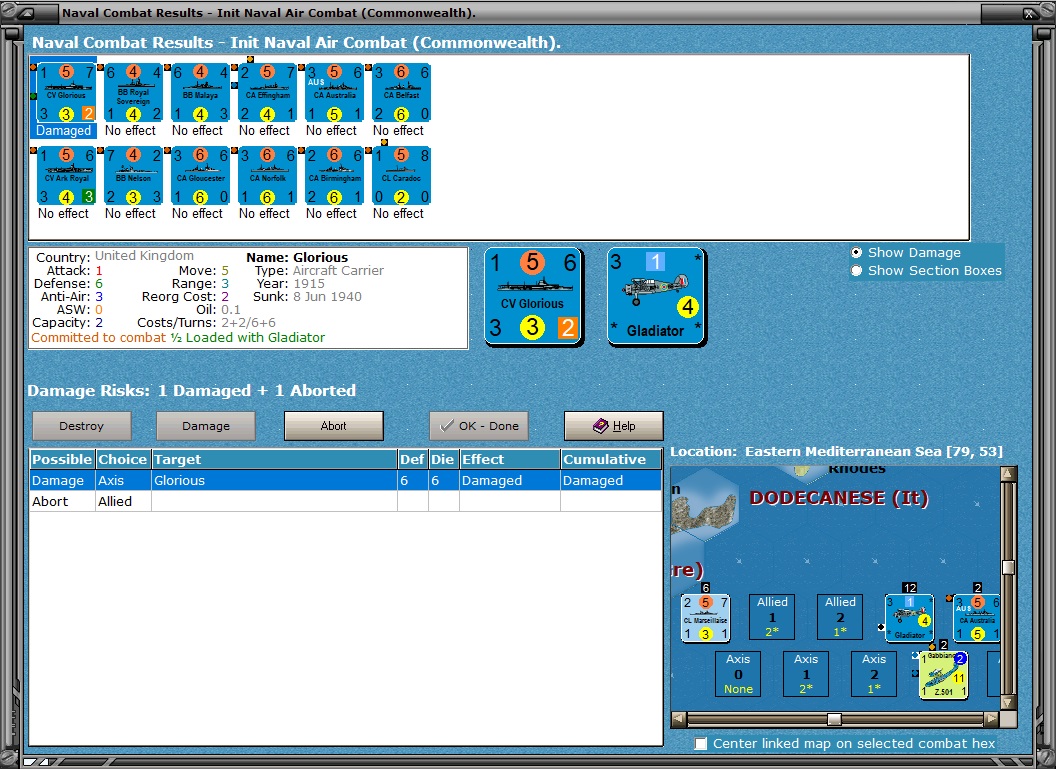
Task: Click the Z.501 seaplane counter on the map
Action: pos(944,675)
